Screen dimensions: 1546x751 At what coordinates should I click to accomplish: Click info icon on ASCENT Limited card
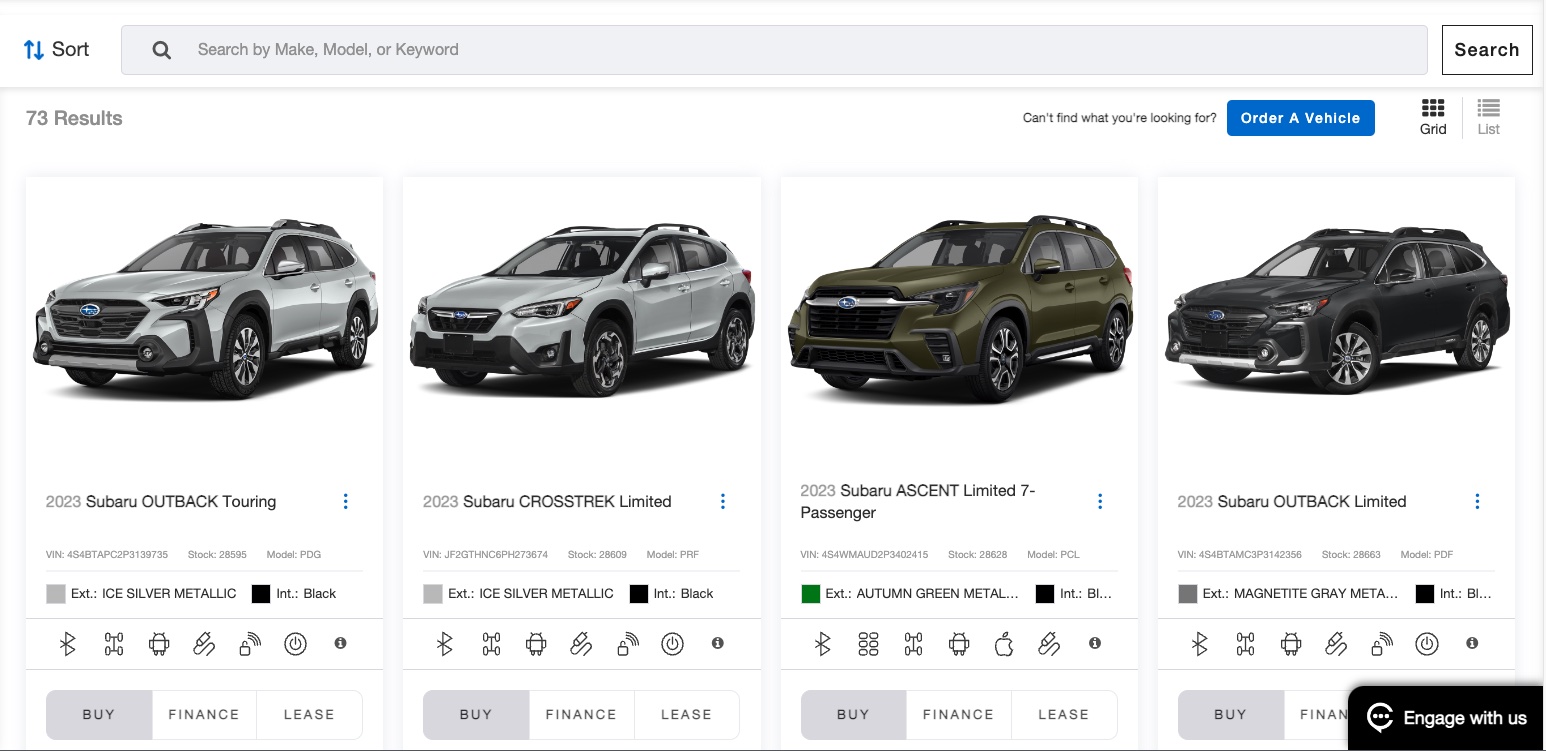pyautogui.click(x=1095, y=643)
